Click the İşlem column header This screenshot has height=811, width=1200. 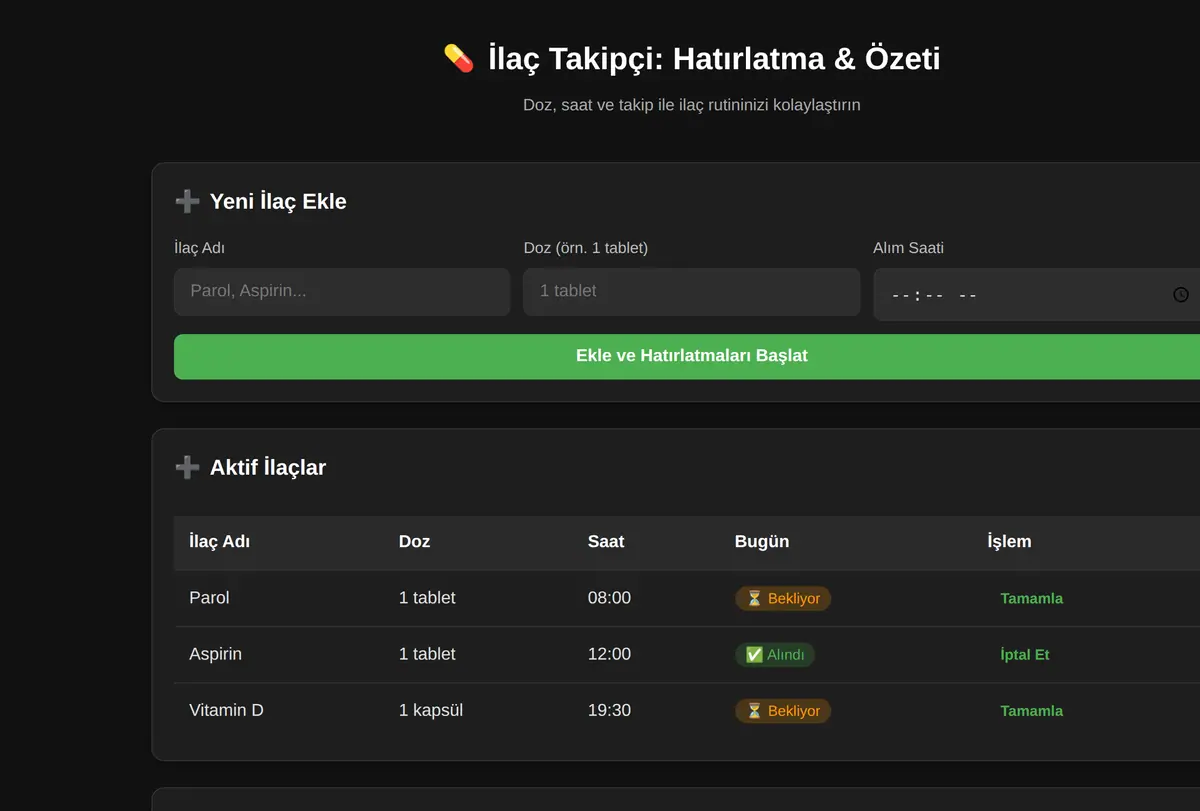pos(1009,541)
